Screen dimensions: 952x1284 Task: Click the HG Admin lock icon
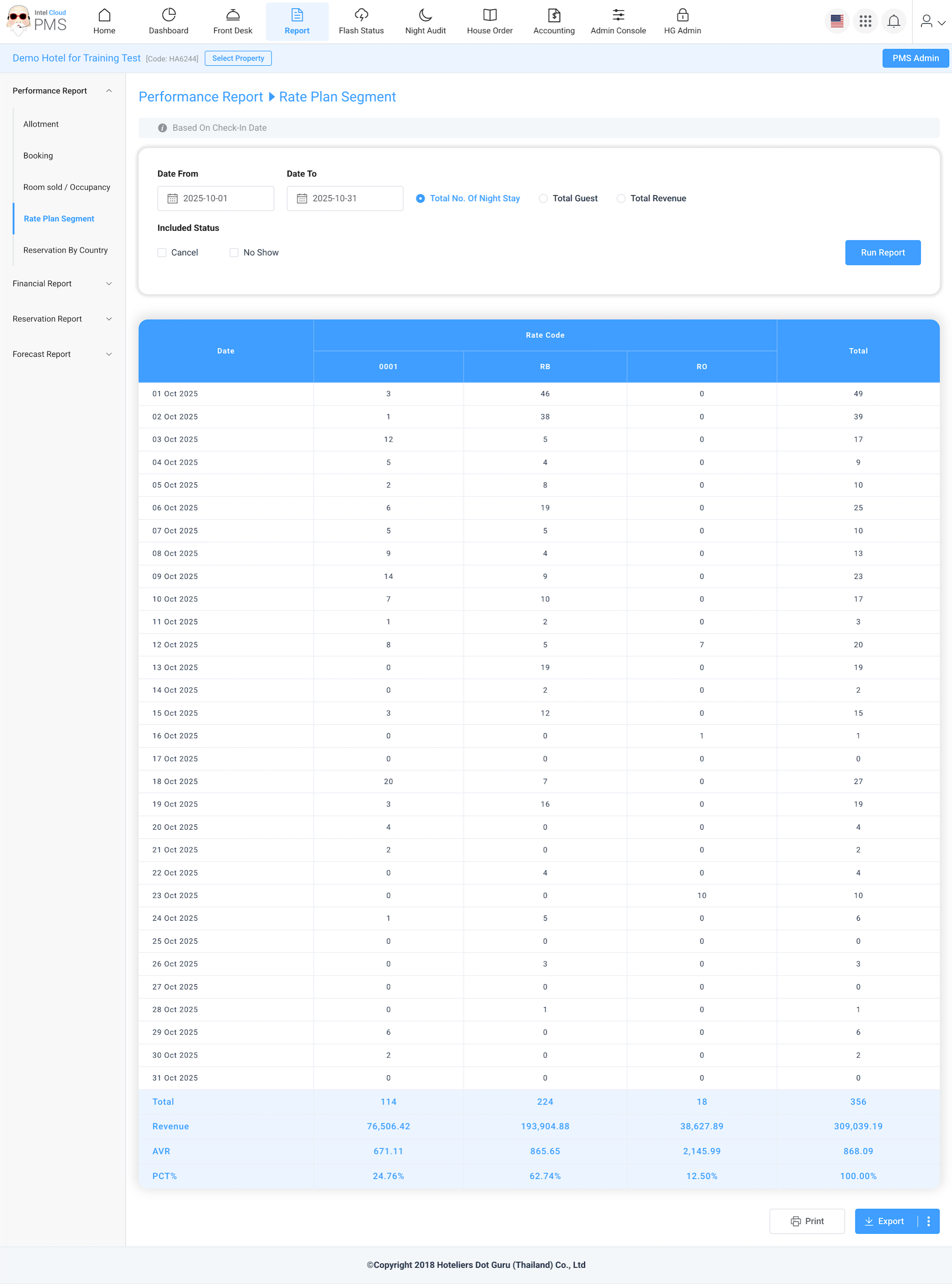coord(682,15)
